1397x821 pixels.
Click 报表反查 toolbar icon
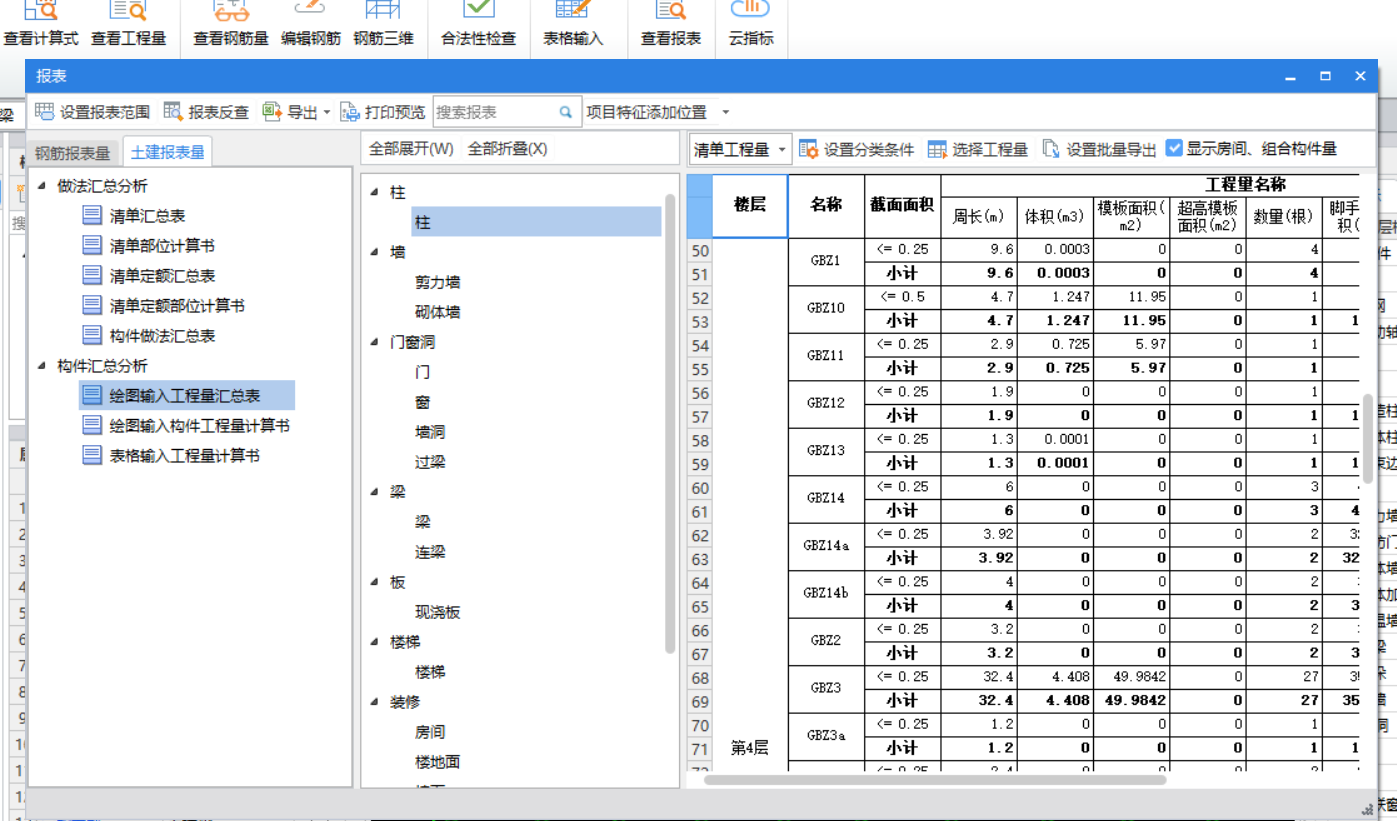pyautogui.click(x=173, y=112)
